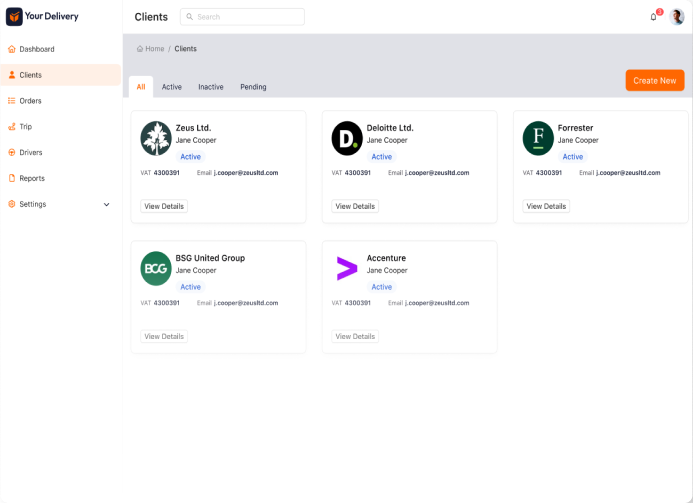Image resolution: width=693 pixels, height=503 pixels.
Task: Click the Zeus Ltd. tree logo
Action: click(x=156, y=138)
